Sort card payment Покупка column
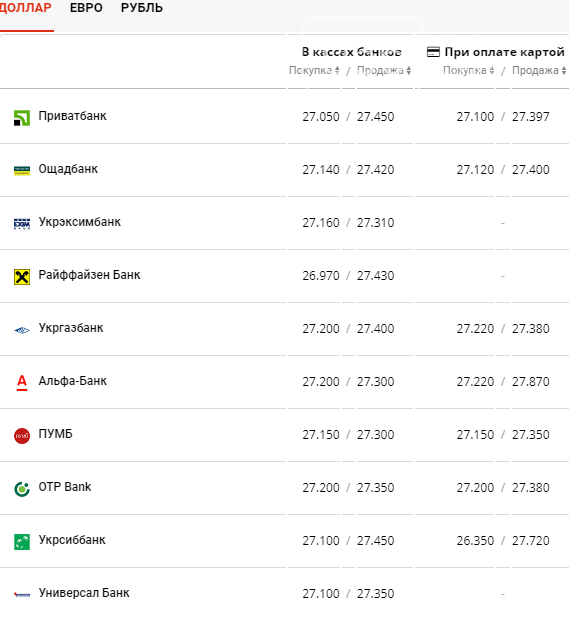Image resolution: width=569 pixels, height=620 pixels. pos(469,70)
